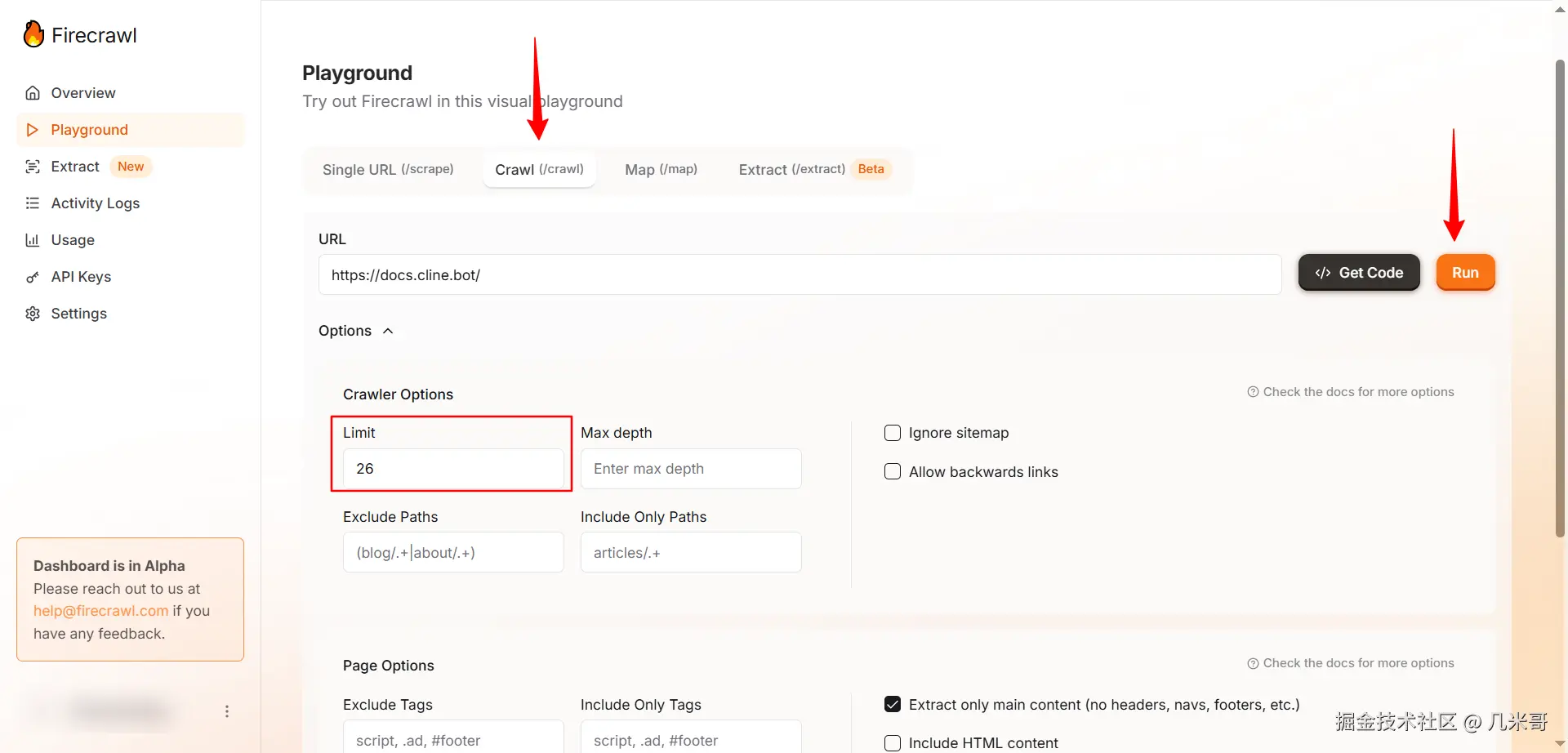1568x753 pixels.
Task: Click the Playground play icon
Action: 33,130
